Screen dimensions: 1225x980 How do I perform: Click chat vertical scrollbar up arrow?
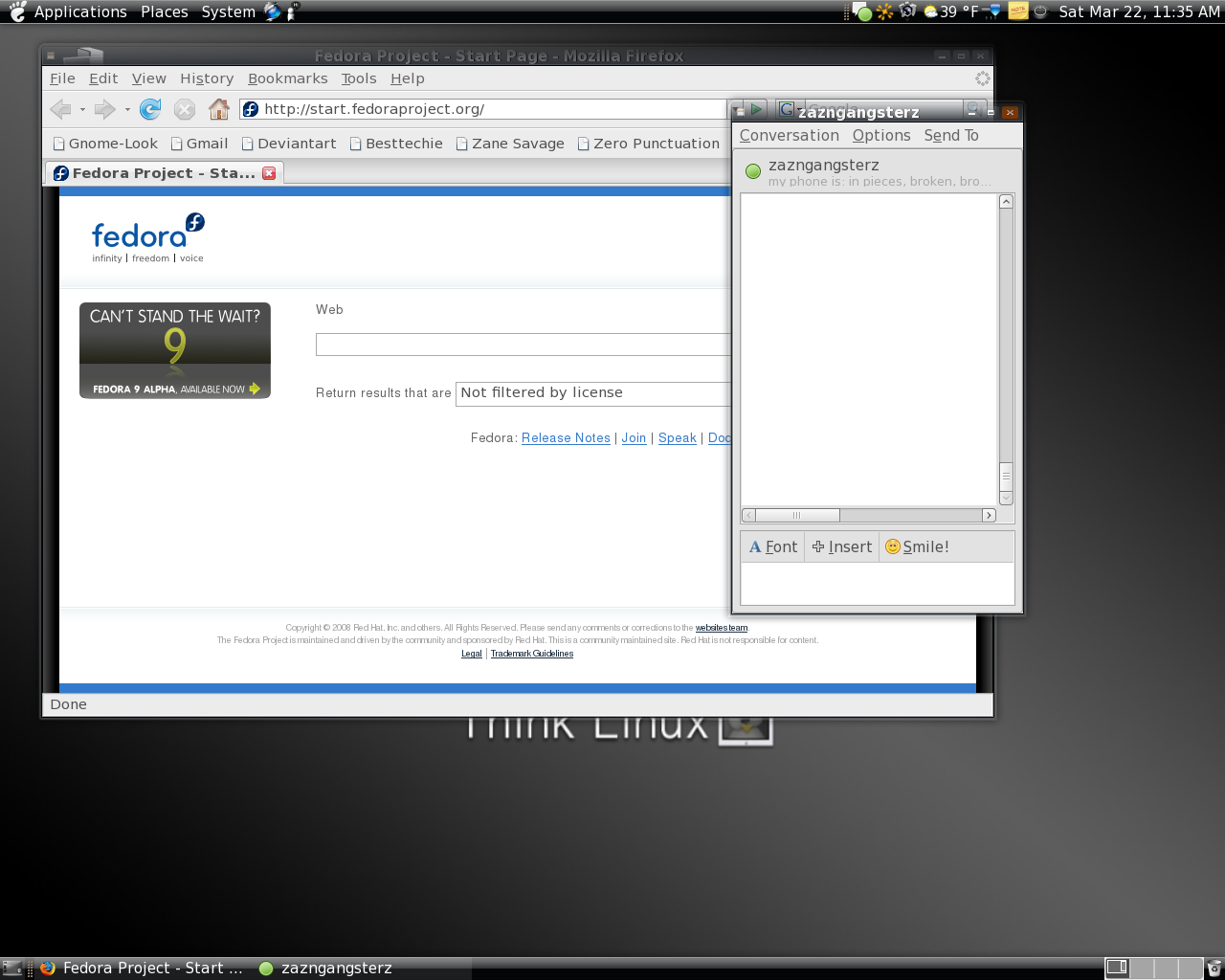[x=1006, y=201]
